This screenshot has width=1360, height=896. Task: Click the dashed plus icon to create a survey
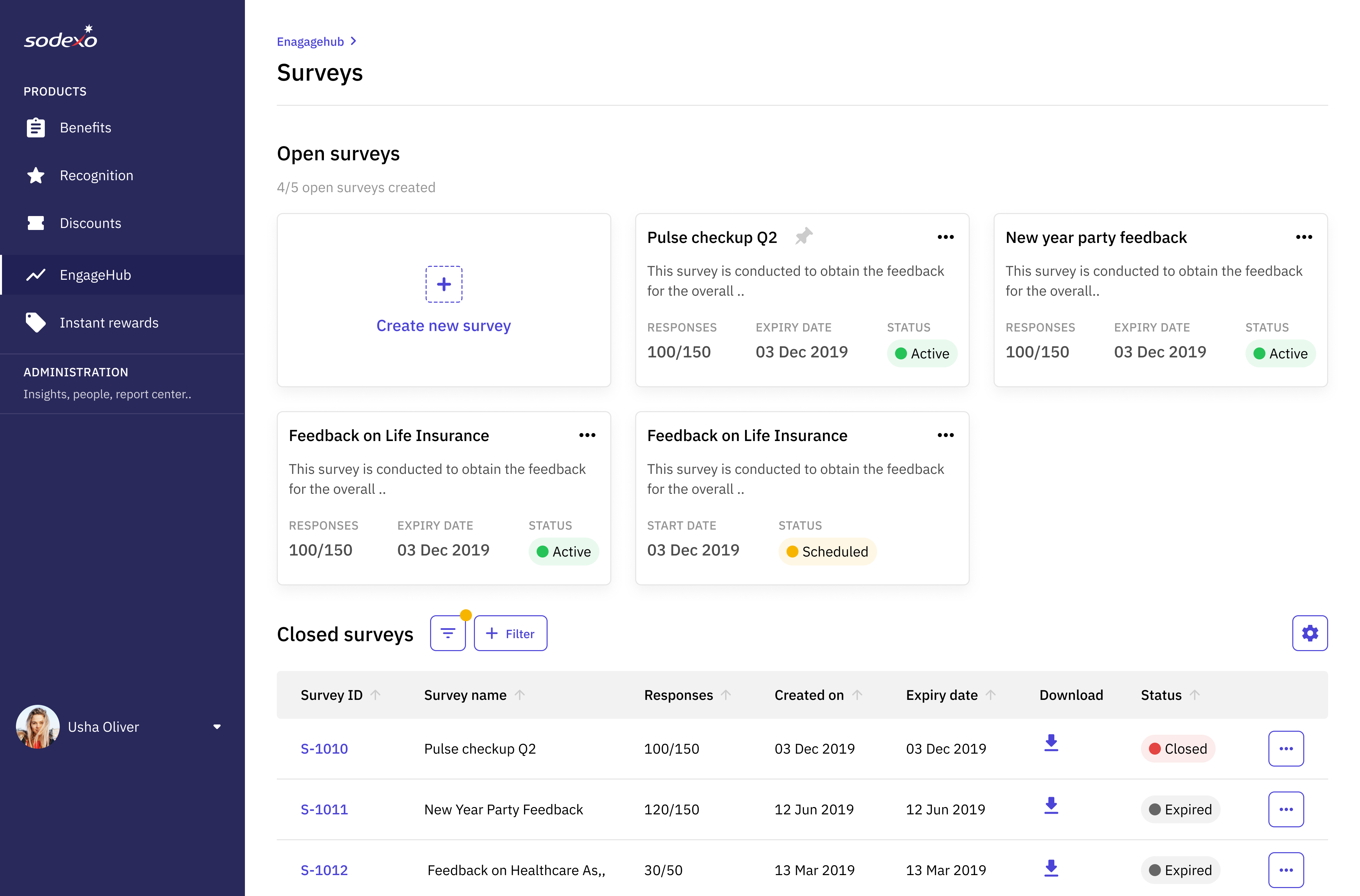tap(443, 284)
